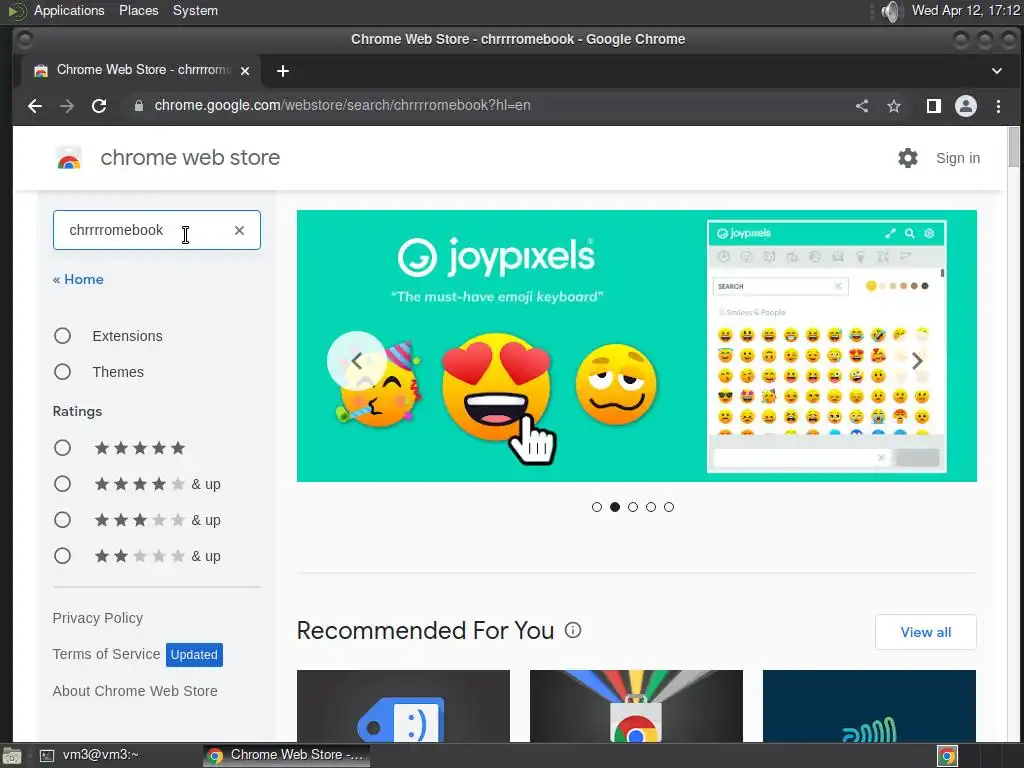This screenshot has height=768, width=1024.
Task: Open the Applications menu
Action: click(69, 11)
